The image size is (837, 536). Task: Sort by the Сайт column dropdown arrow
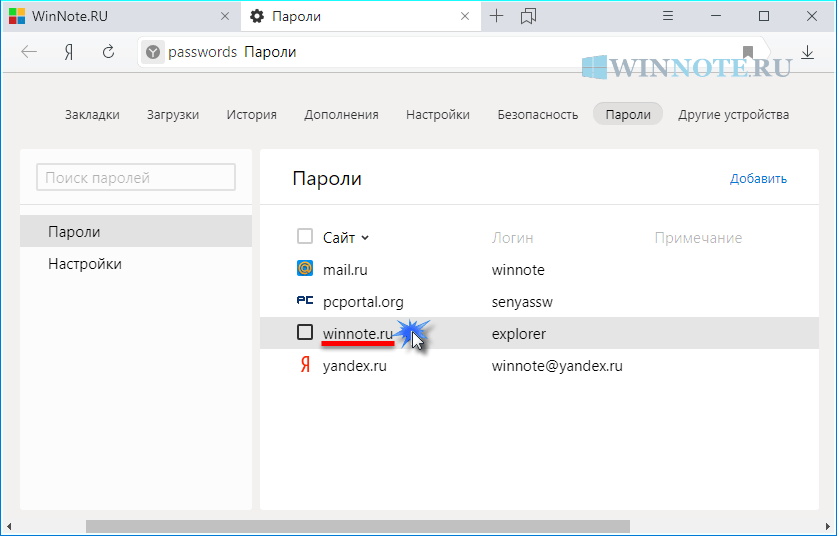pos(365,238)
